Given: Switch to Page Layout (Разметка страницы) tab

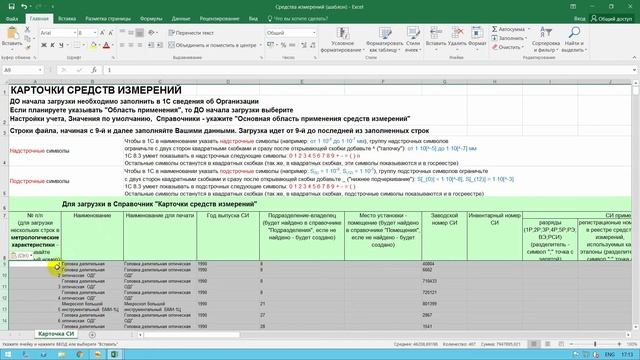Looking at the screenshot, I should pos(108,19).
